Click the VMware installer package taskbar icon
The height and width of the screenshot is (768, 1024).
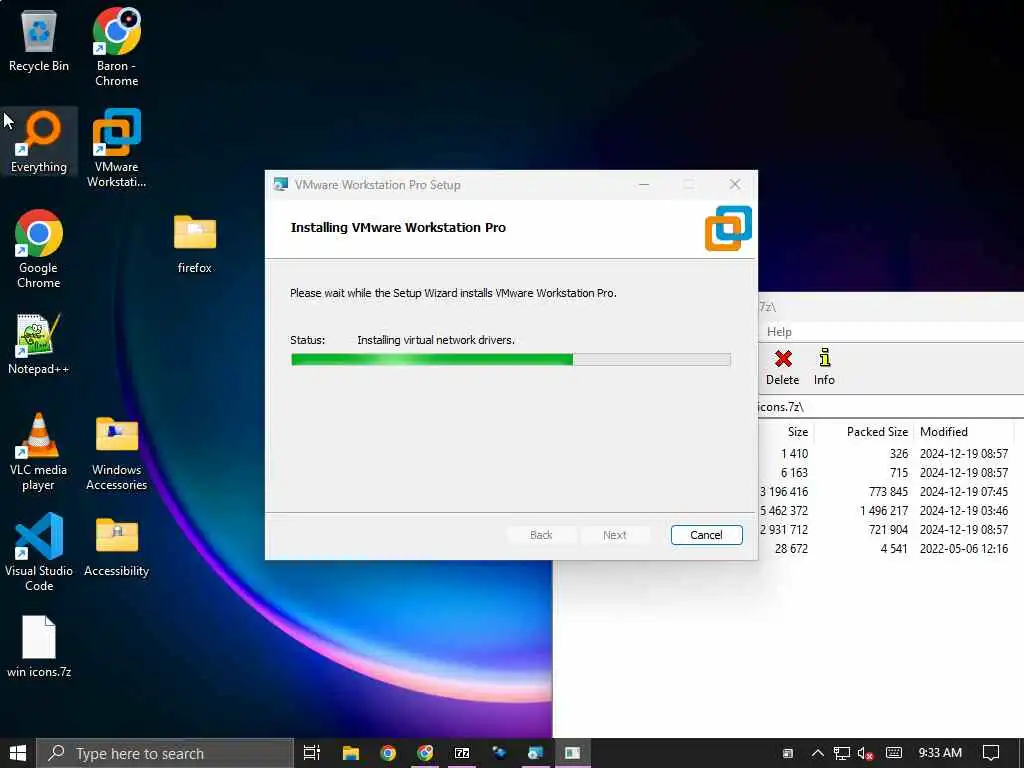coord(536,753)
